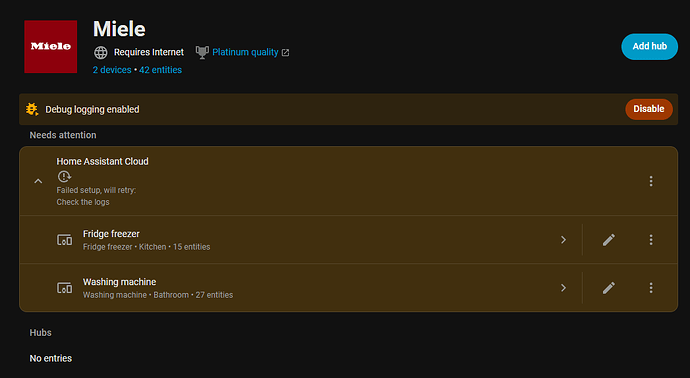The width and height of the screenshot is (690, 378).
Task: Collapse the Home Assistant Cloud entry
Action: pos(38,181)
